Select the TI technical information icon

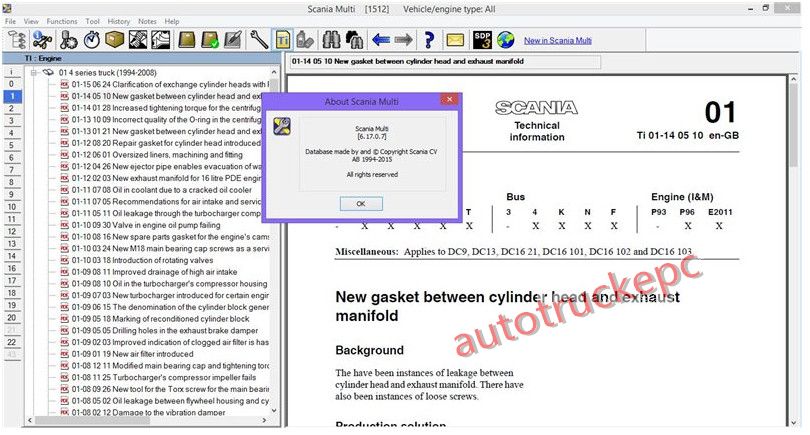283,40
